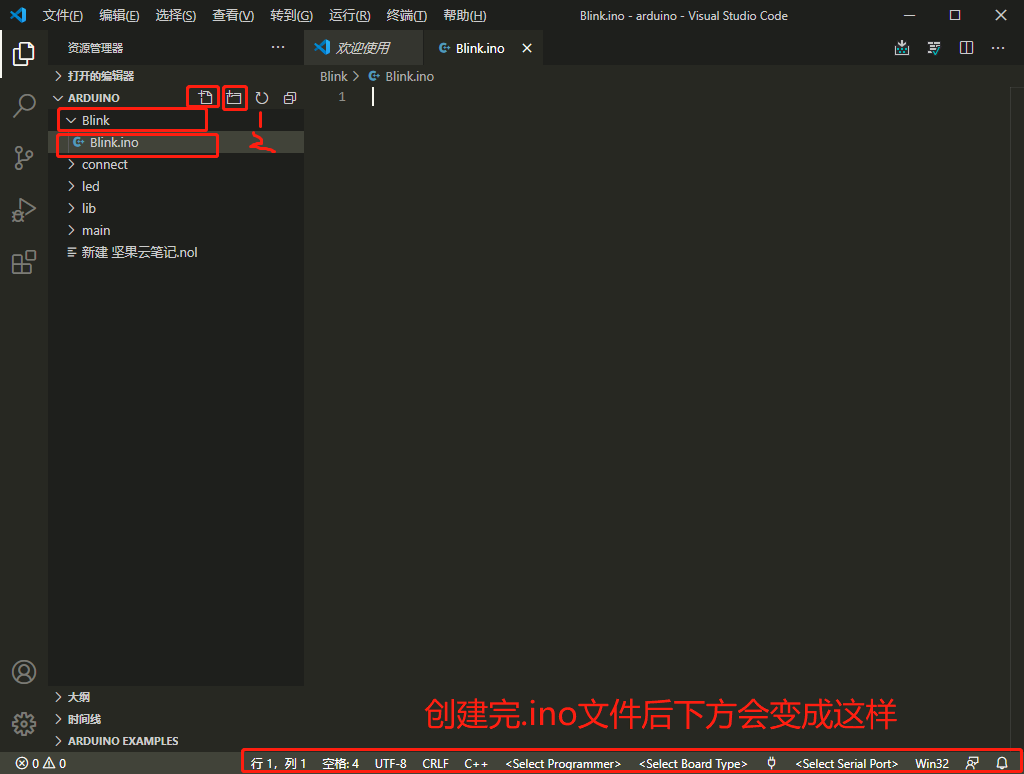Click the errors and warnings count in status bar
Viewport: 1024px width, 774px height.
tap(40, 763)
